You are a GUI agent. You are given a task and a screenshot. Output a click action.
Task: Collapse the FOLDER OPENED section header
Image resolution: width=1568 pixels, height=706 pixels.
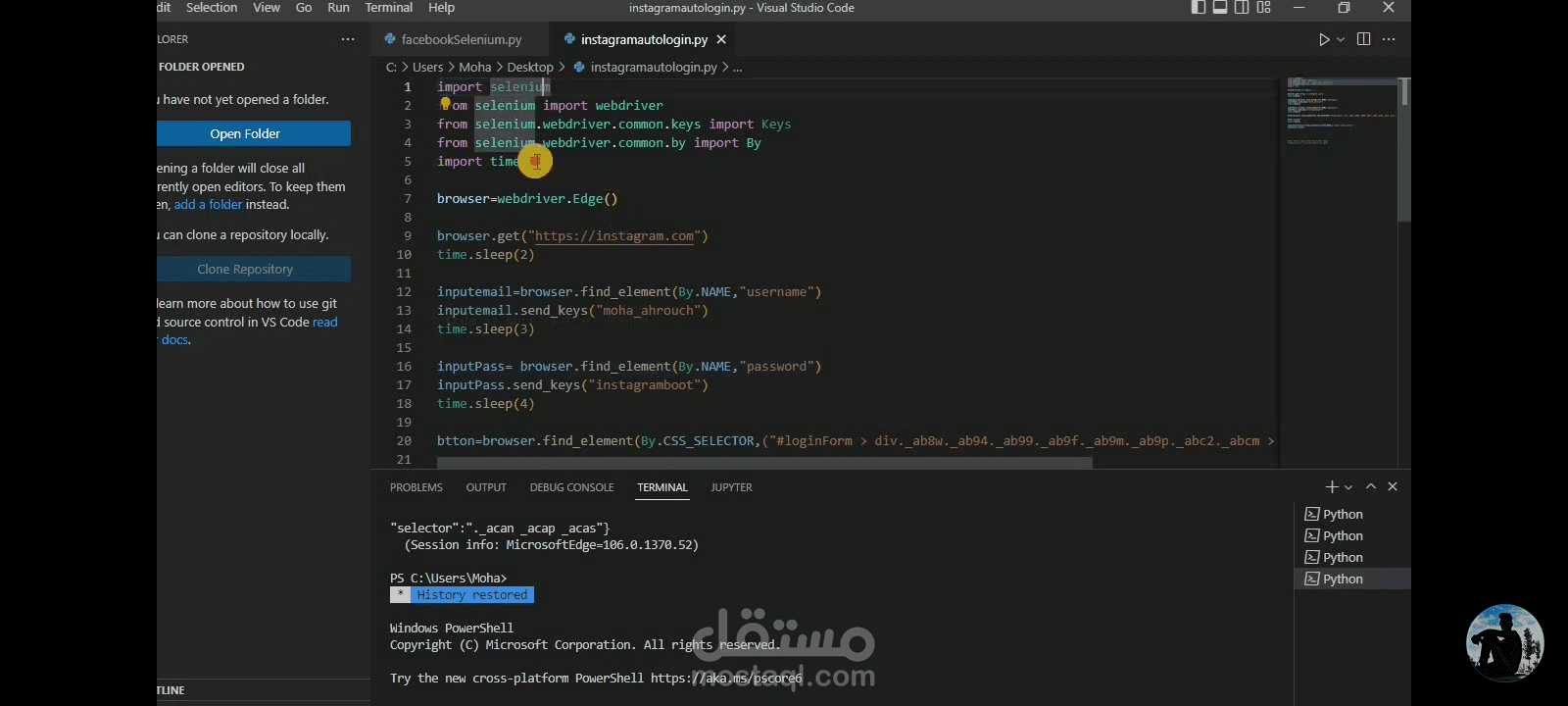202,67
